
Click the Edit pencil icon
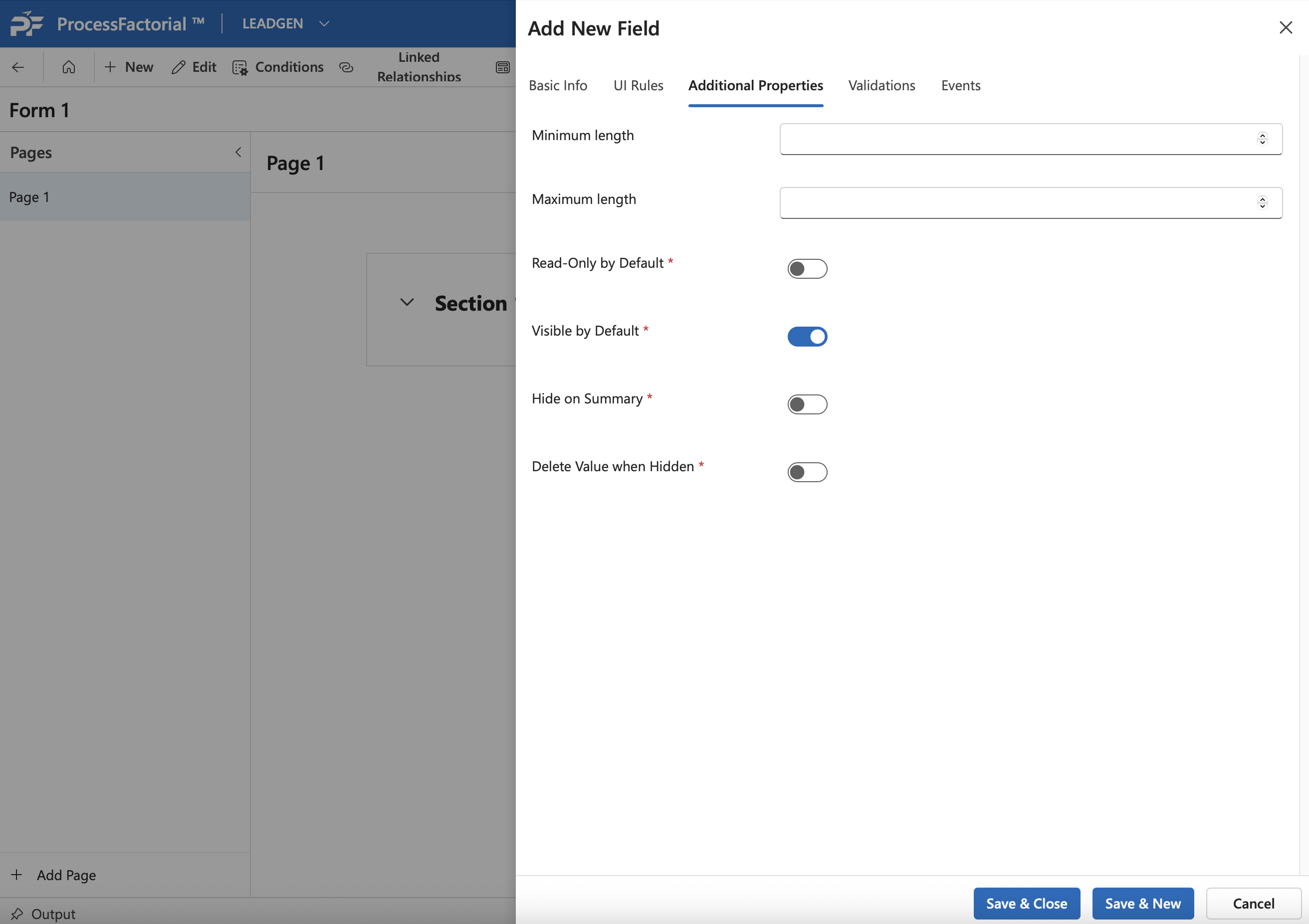(179, 67)
